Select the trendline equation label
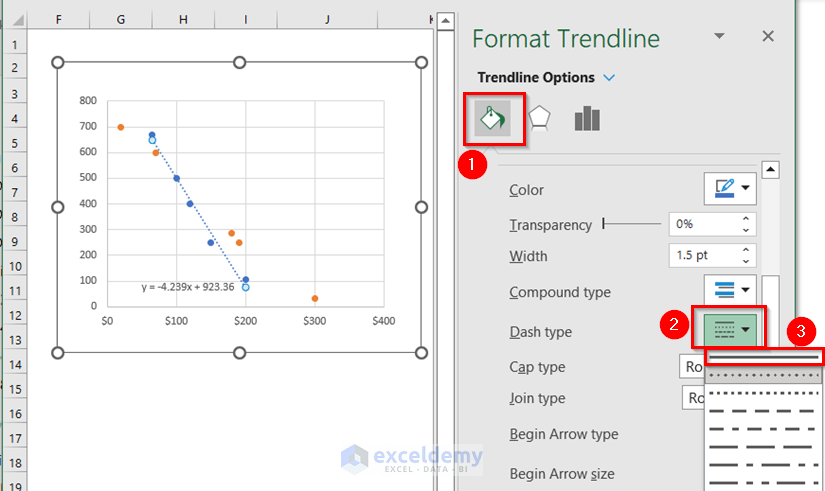Viewport: 825px width, 491px height. coord(187,287)
